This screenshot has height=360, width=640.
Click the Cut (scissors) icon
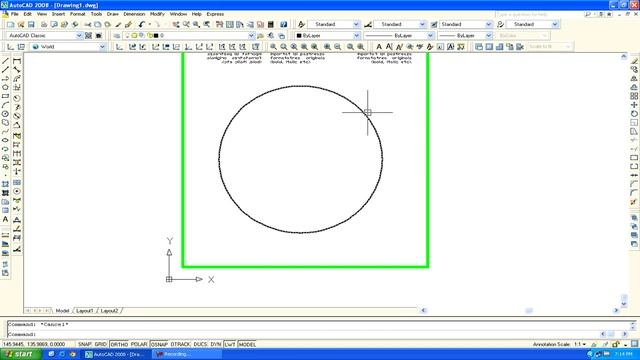tap(88, 24)
